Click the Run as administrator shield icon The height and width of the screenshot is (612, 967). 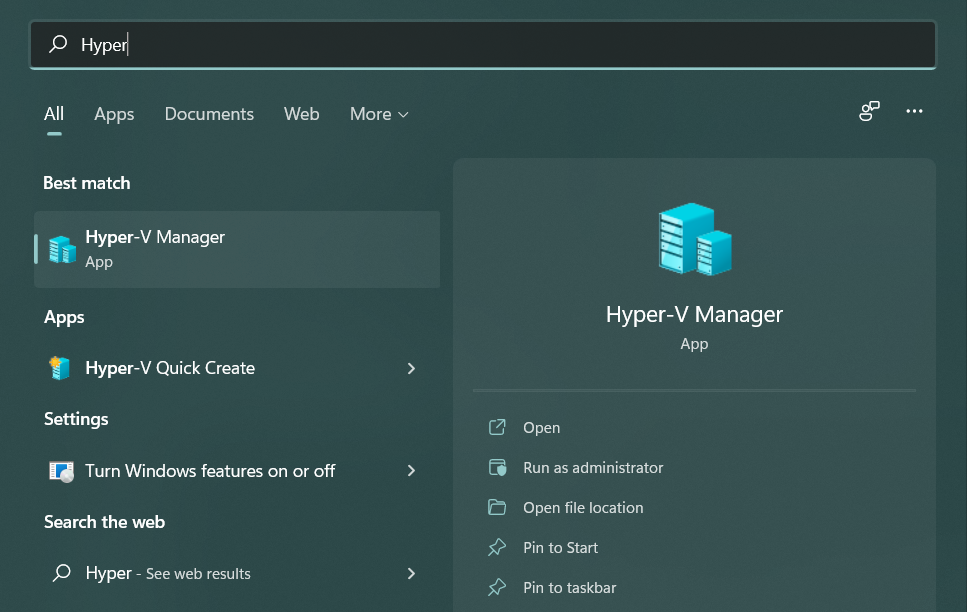[497, 467]
